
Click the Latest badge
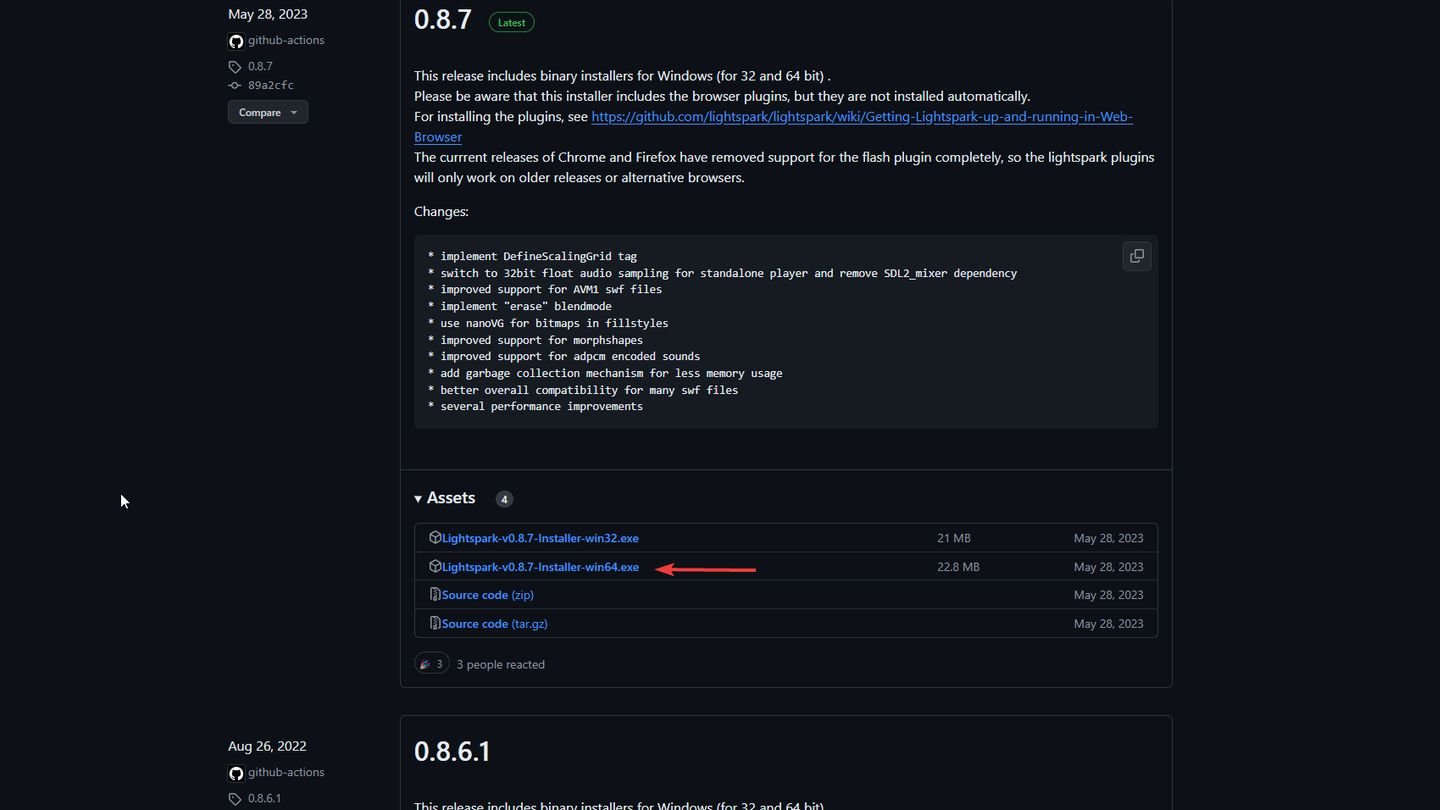(511, 22)
